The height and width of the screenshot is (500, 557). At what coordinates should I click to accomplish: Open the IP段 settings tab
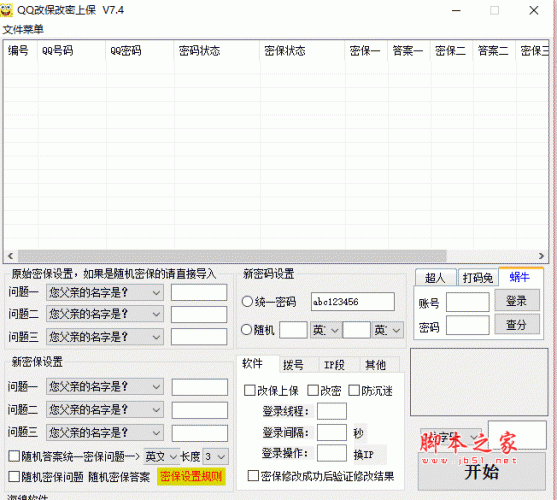pyautogui.click(x=334, y=365)
